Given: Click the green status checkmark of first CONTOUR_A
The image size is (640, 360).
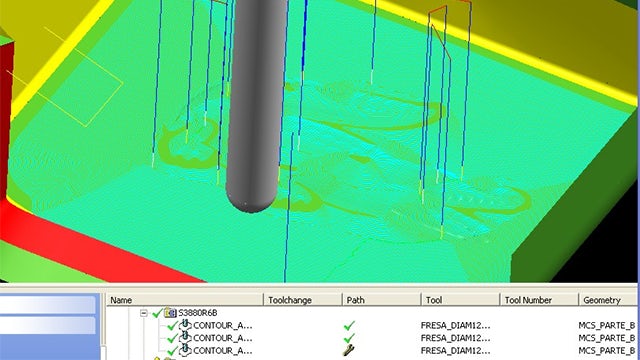Looking at the screenshot, I should click(x=172, y=326).
